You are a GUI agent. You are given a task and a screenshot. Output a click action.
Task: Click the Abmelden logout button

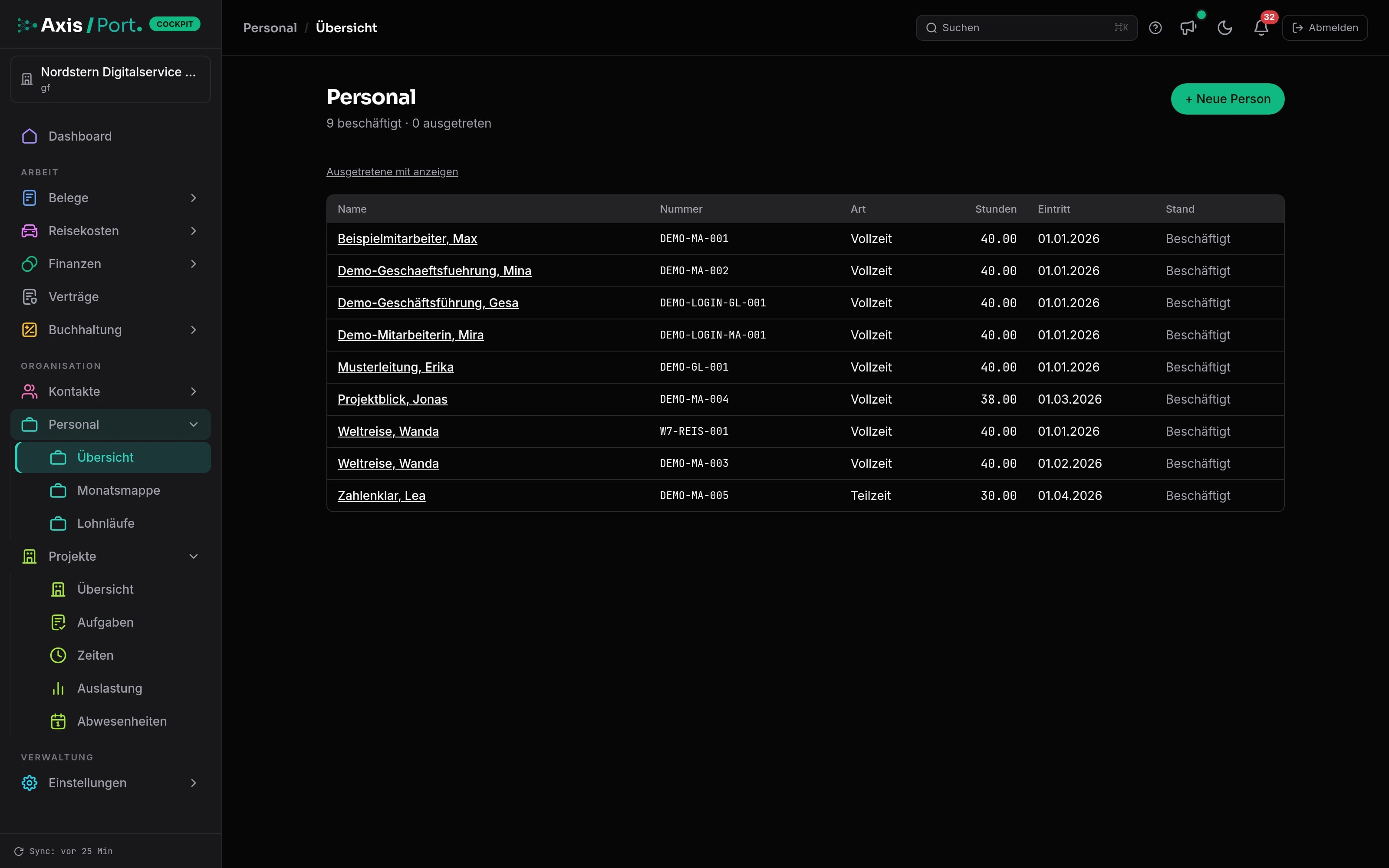click(x=1325, y=27)
